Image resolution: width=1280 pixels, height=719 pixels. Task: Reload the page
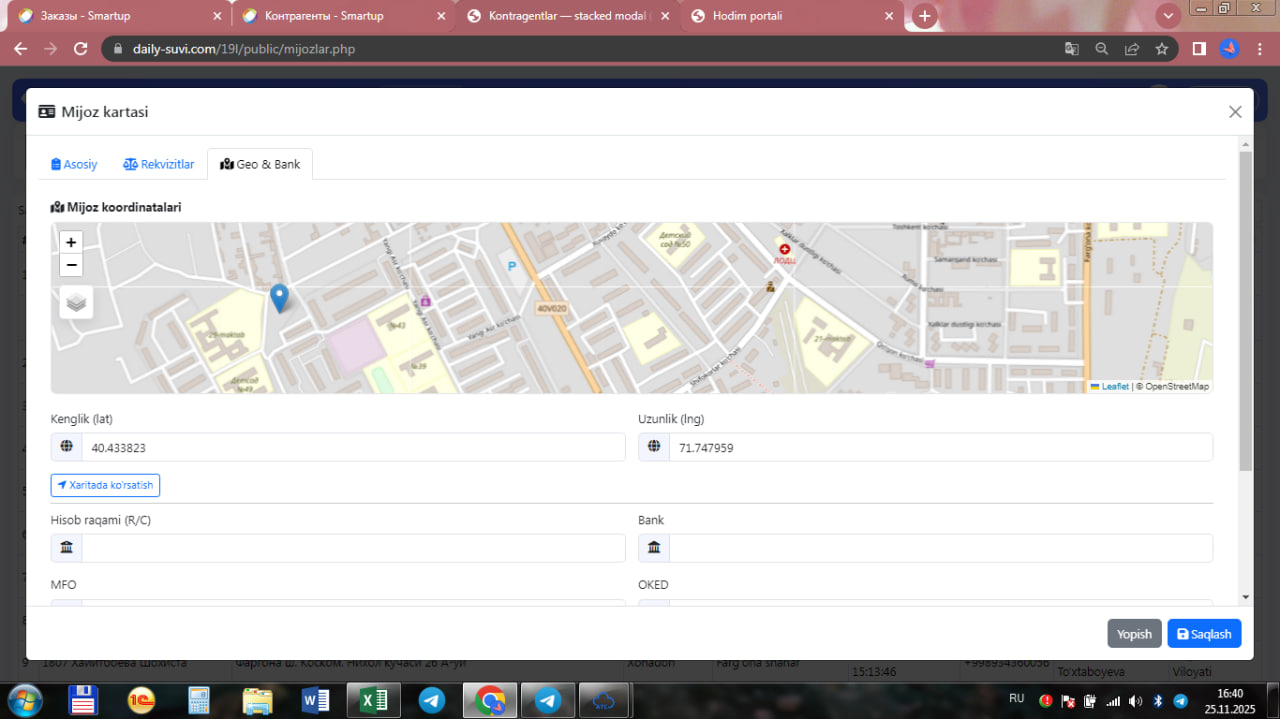click(82, 48)
